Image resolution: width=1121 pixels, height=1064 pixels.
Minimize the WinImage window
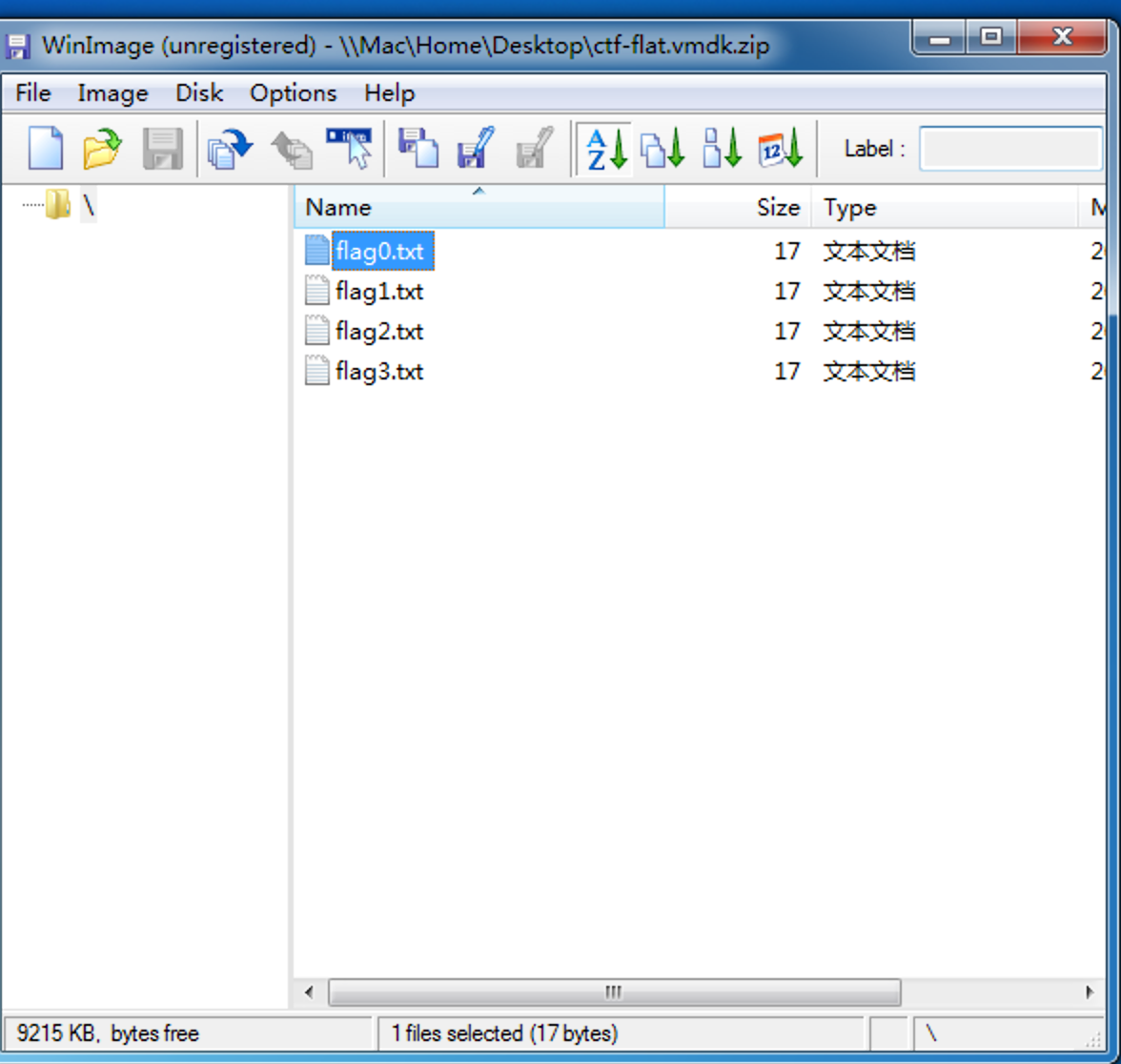click(940, 37)
